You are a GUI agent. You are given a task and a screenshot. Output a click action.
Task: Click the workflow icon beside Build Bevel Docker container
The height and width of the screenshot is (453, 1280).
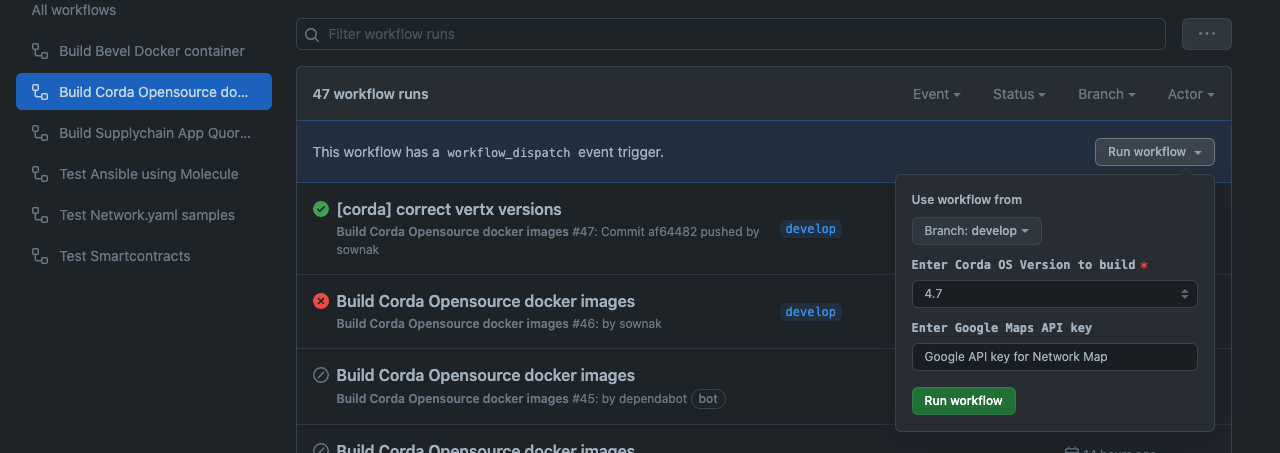tap(40, 51)
